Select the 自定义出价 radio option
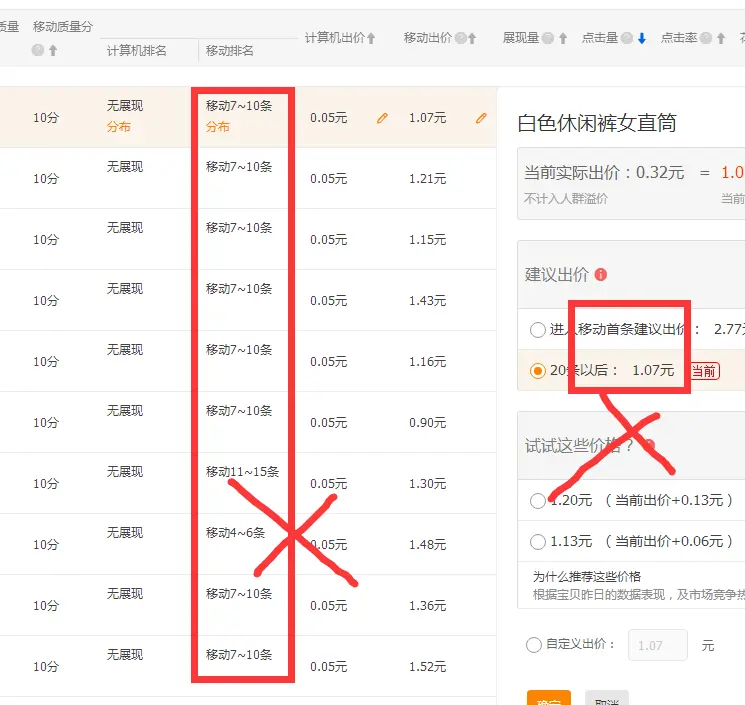745x705 pixels. tap(534, 646)
